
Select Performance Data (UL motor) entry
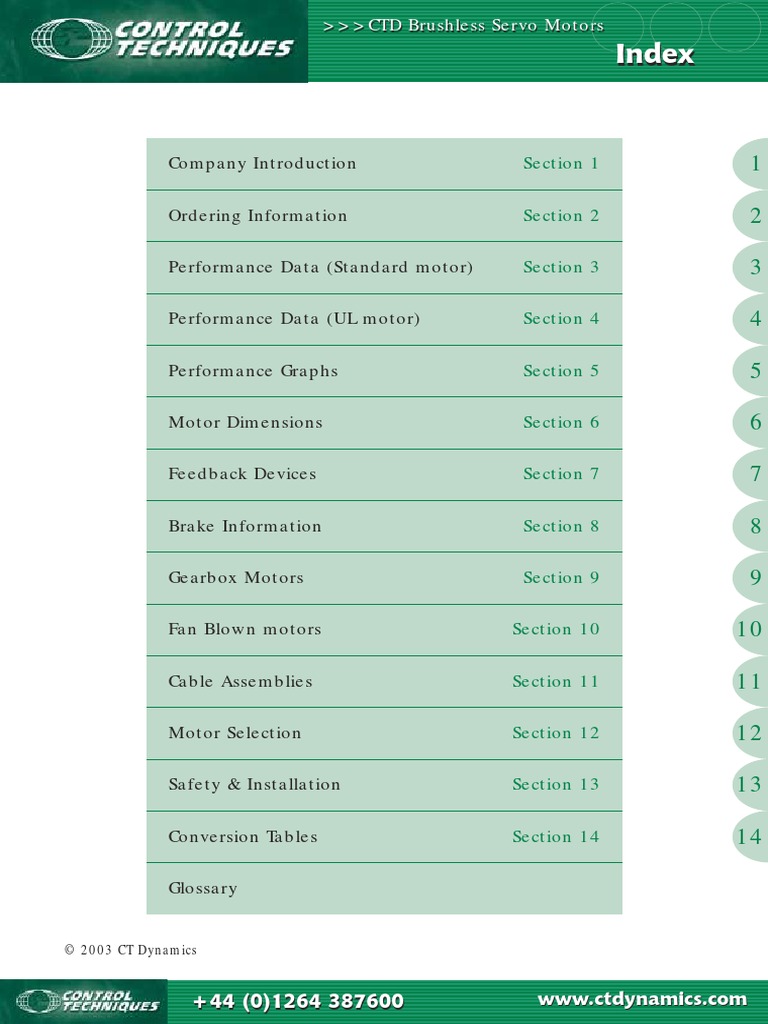click(294, 319)
